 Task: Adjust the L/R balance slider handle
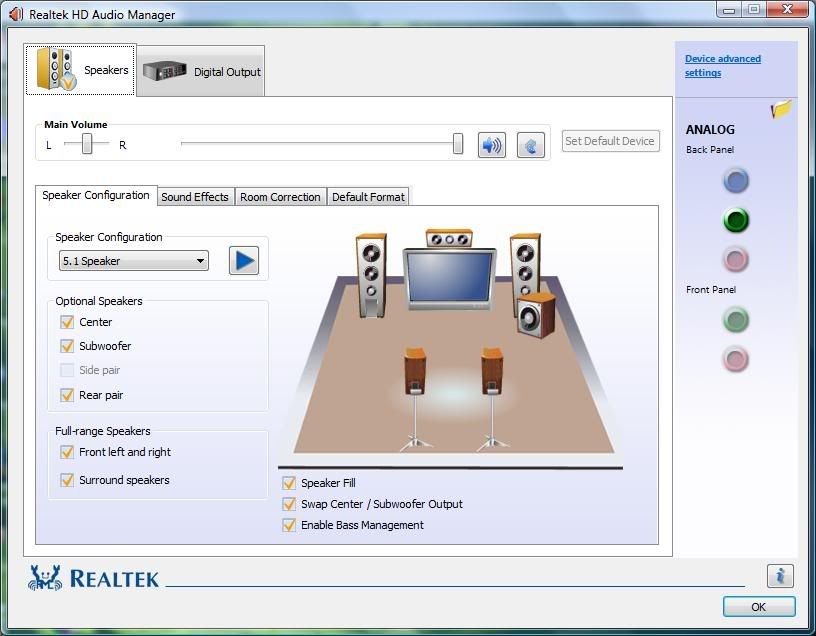pyautogui.click(x=87, y=143)
